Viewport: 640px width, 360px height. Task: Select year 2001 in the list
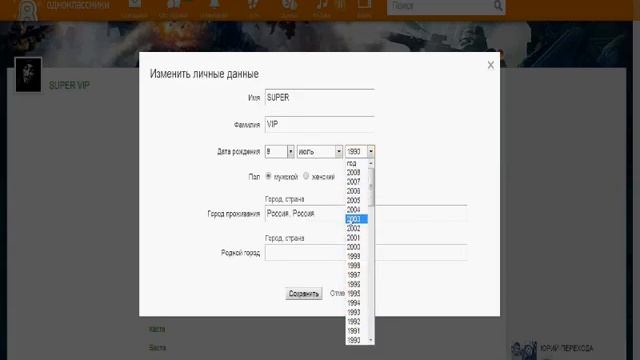pos(356,238)
